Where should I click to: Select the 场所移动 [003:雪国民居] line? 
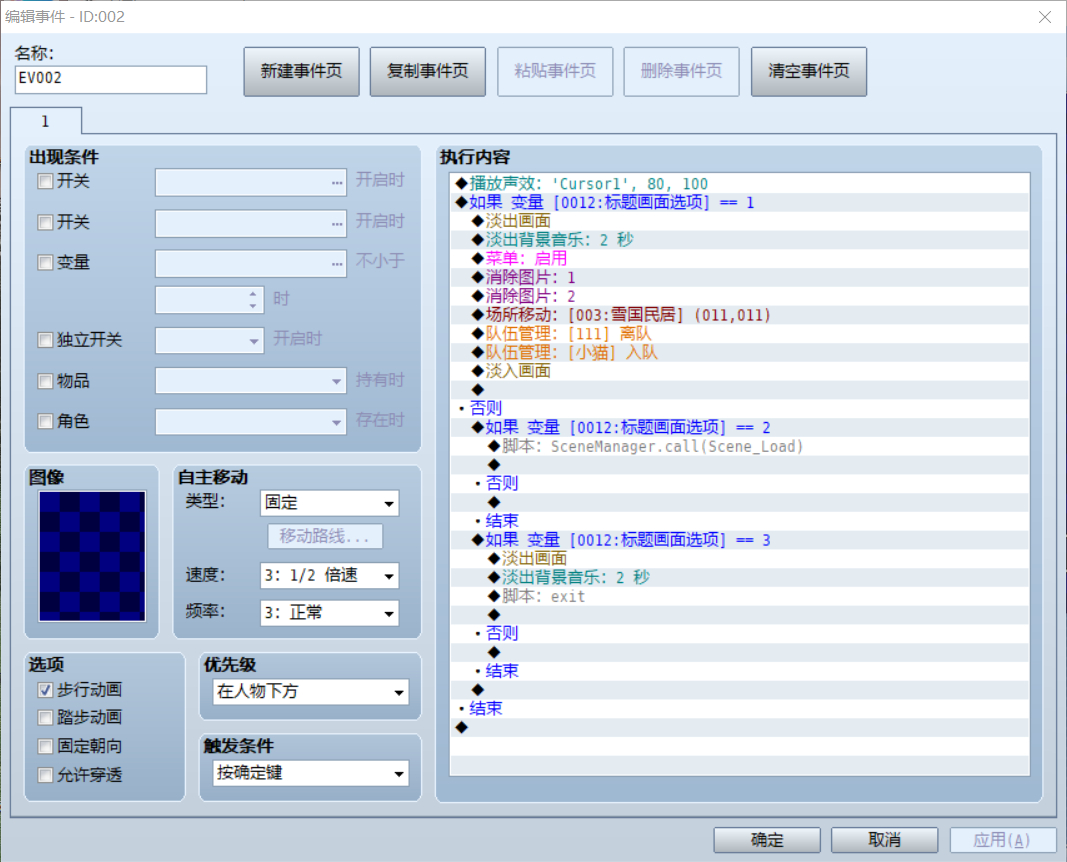[740, 315]
